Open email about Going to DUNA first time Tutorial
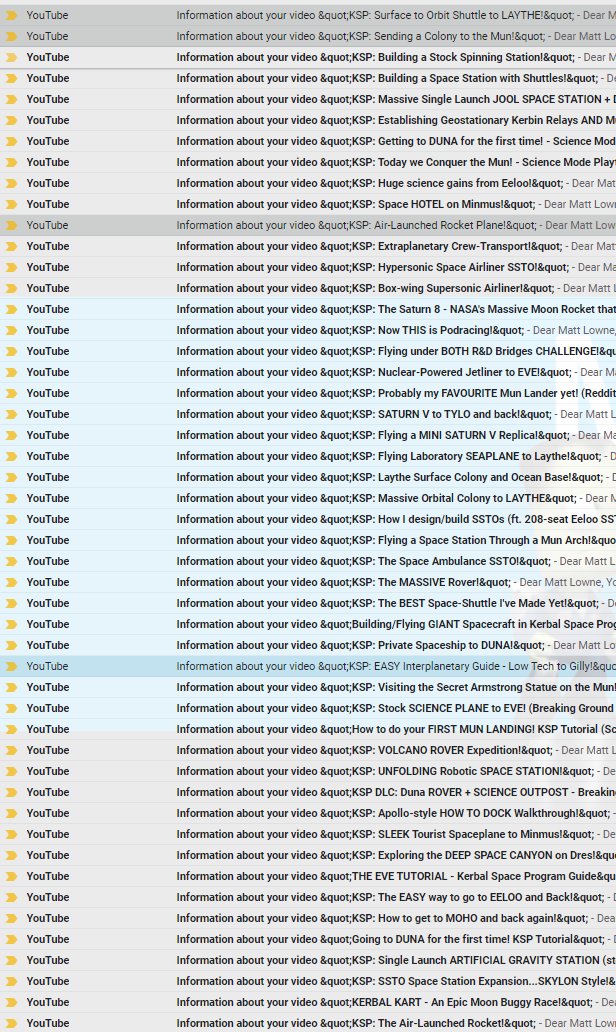The width and height of the screenshot is (616, 1032). pyautogui.click(x=308, y=939)
